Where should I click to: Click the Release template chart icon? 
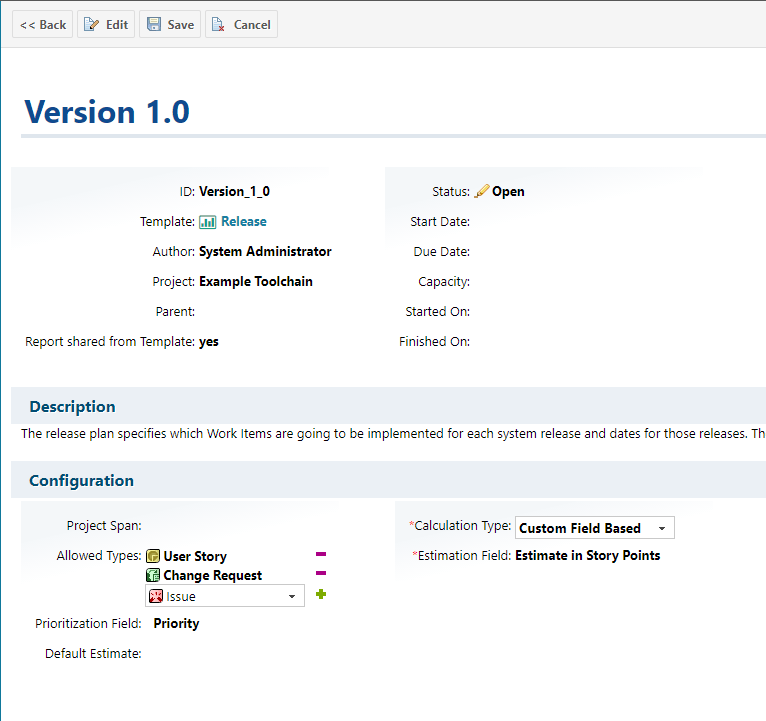tap(208, 222)
